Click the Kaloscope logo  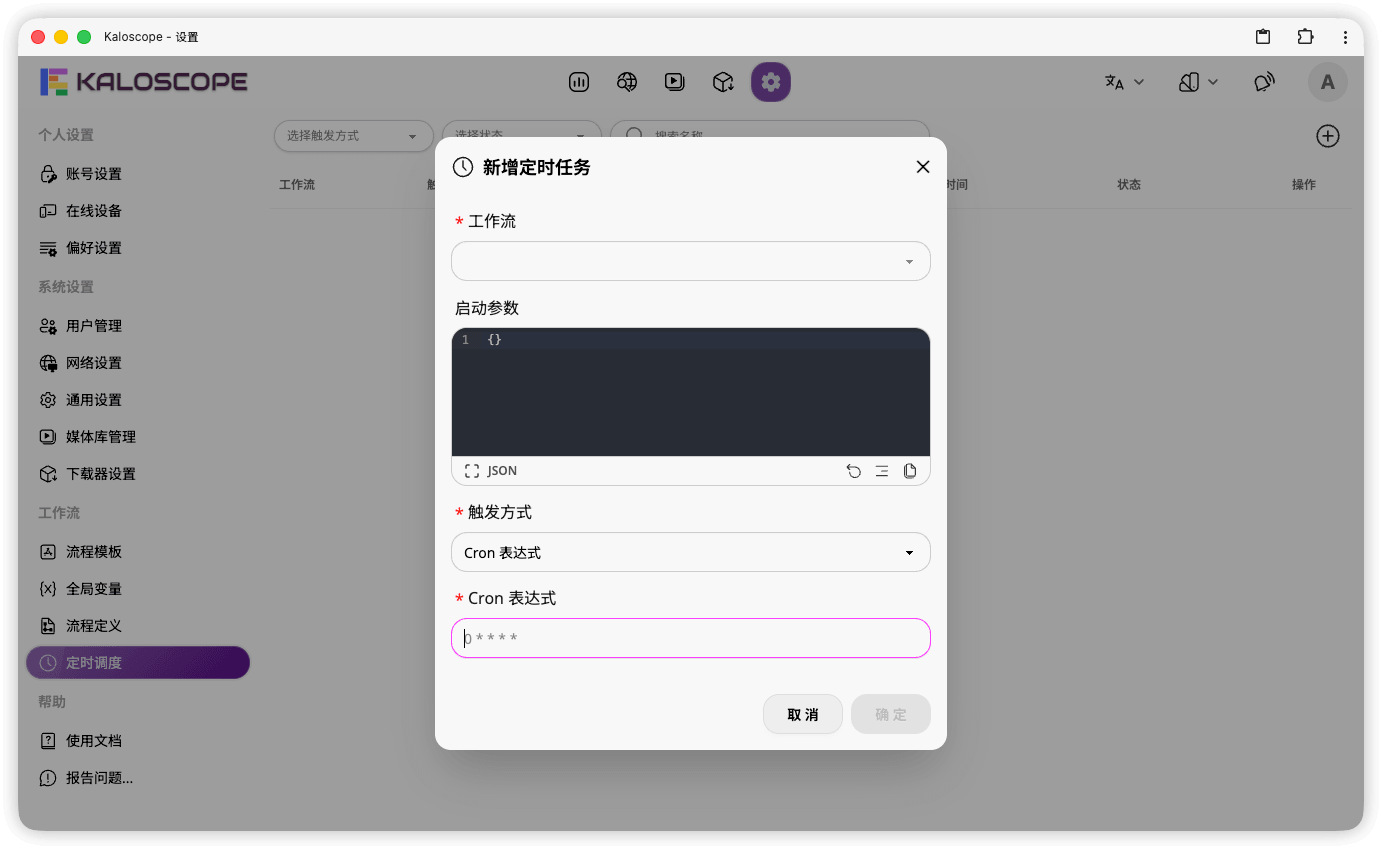144,82
